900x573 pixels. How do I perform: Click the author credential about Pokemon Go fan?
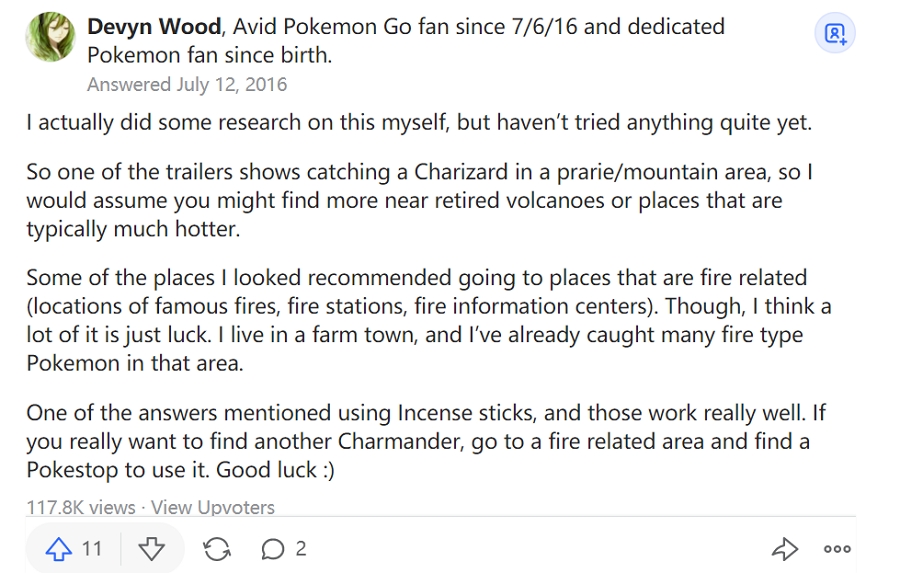pos(480,27)
